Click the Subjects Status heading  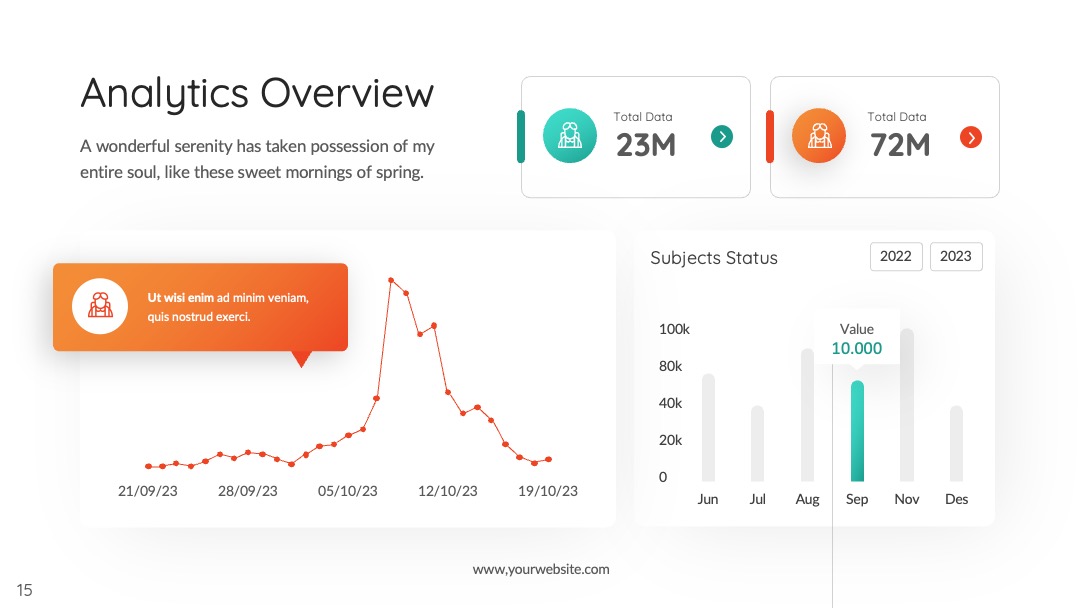coord(714,258)
